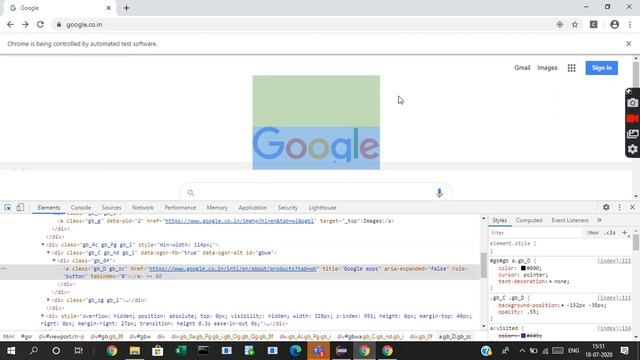Switch to the Network tab
Screen dimensions: 640x360
pos(143,207)
